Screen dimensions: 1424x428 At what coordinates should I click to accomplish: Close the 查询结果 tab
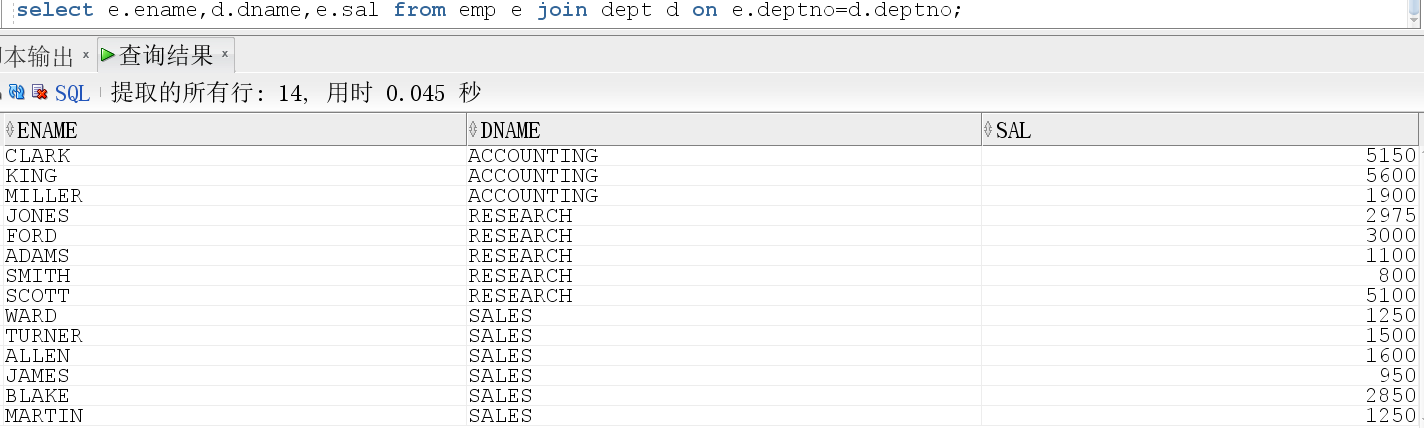click(225, 54)
